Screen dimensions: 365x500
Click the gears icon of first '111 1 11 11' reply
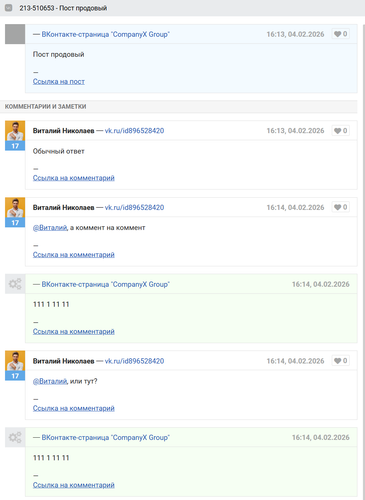(x=15, y=284)
